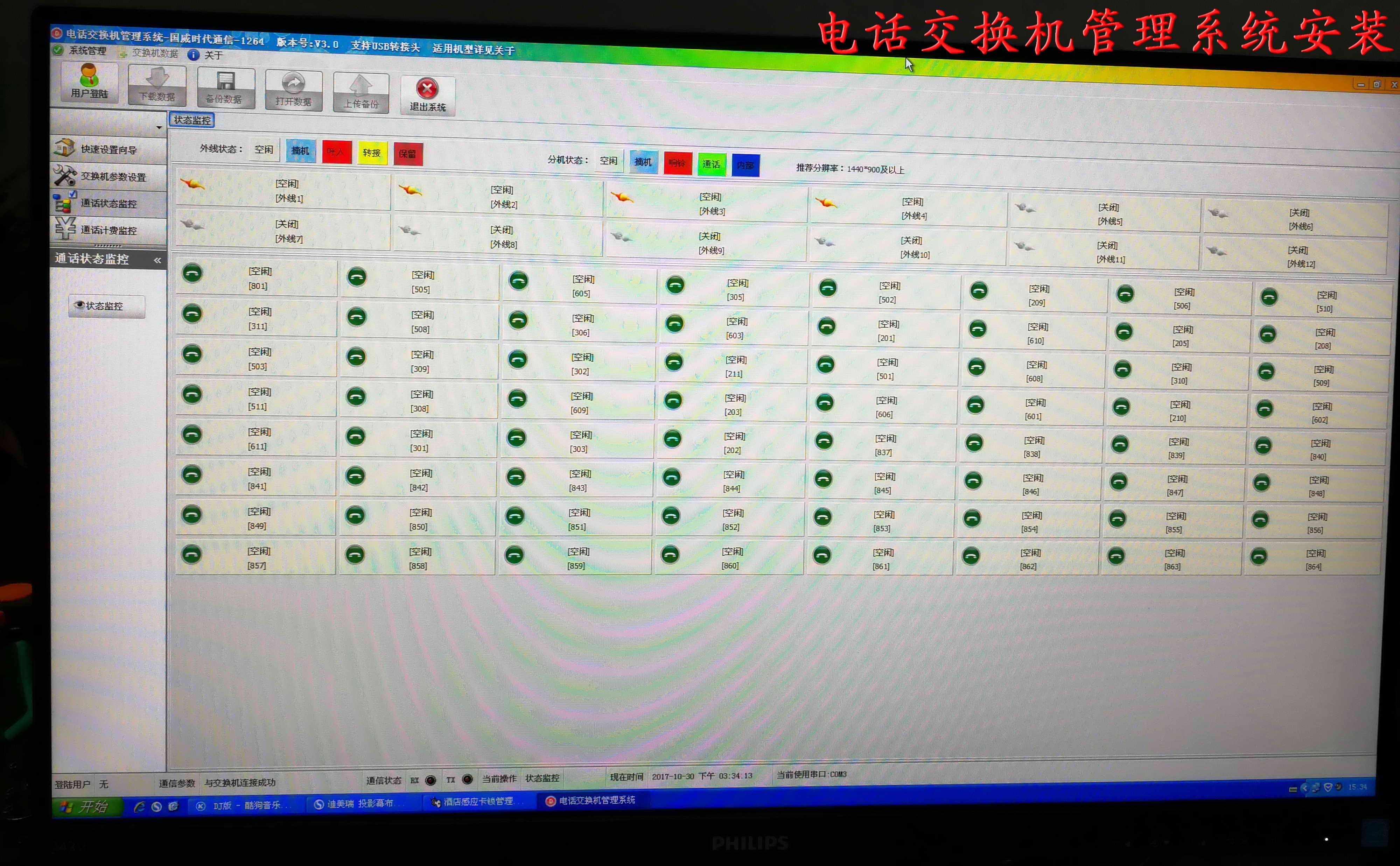Open the 关于 menu
This screenshot has width=1400, height=866.
point(206,55)
